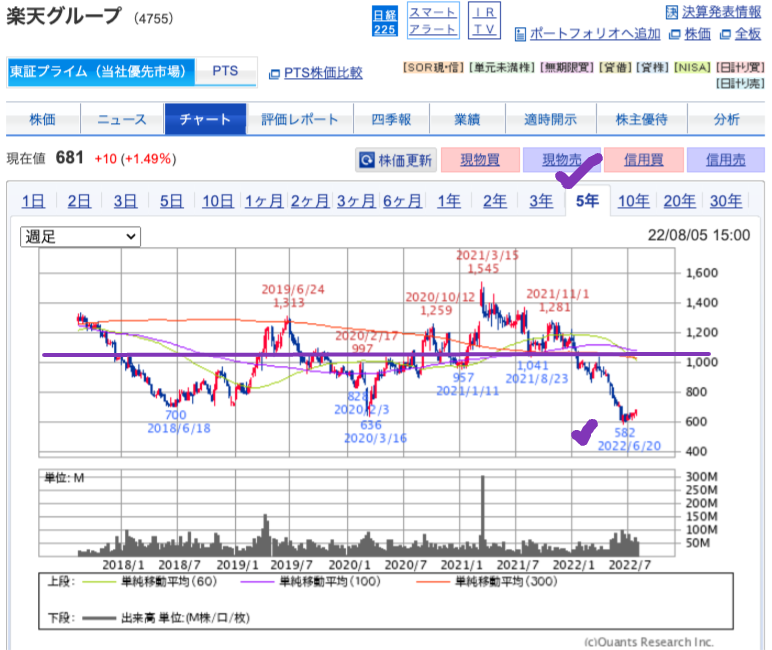Click the 株価更新 refresh button
772x650 pixels.
[x=396, y=160]
